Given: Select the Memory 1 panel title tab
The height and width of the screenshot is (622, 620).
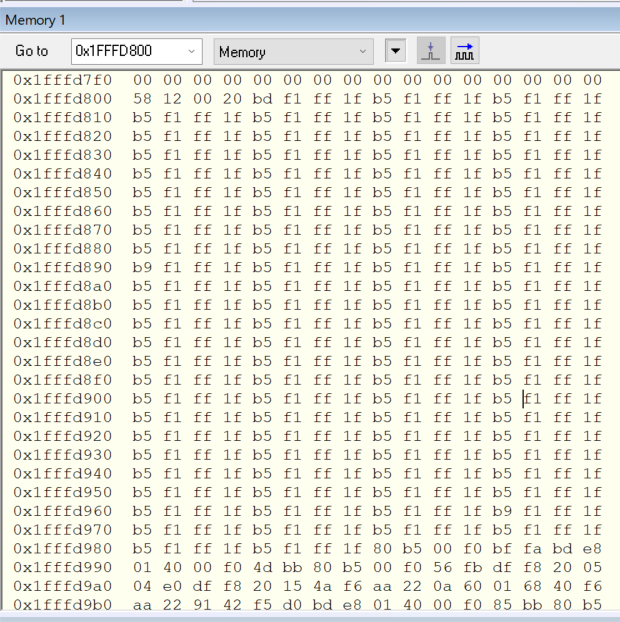Looking at the screenshot, I should coord(36,20).
